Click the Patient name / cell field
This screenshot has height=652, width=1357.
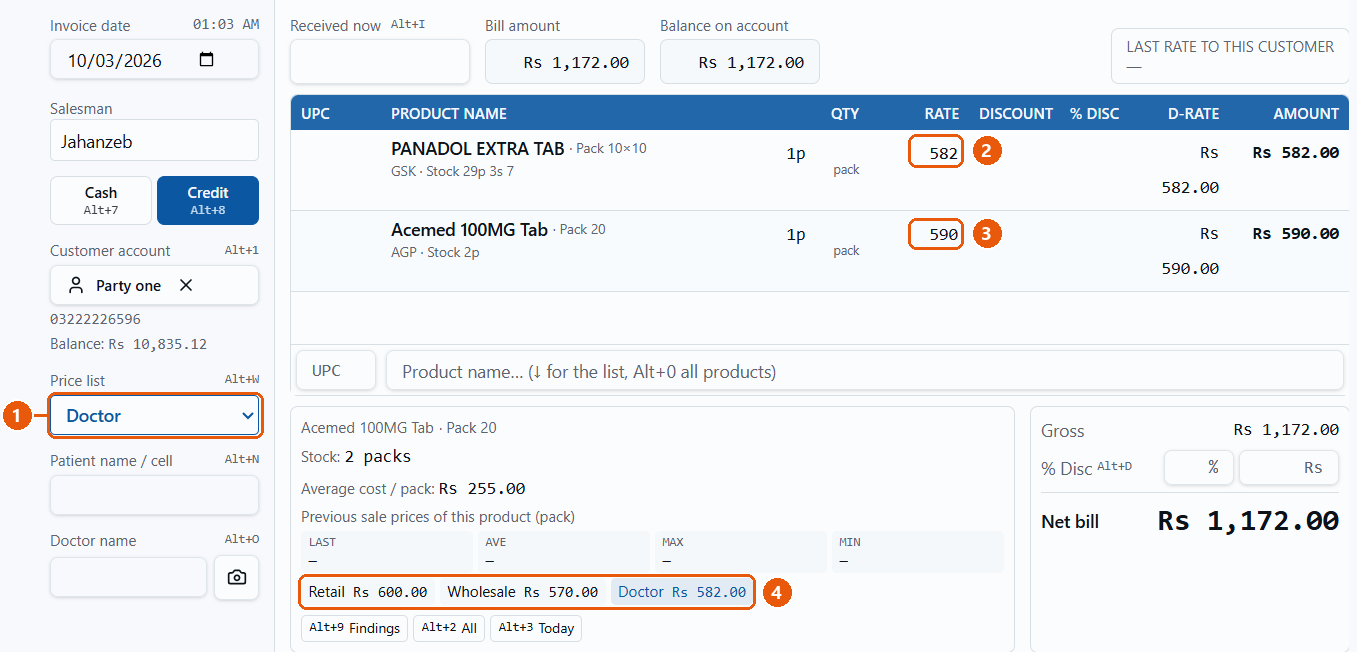click(x=155, y=495)
